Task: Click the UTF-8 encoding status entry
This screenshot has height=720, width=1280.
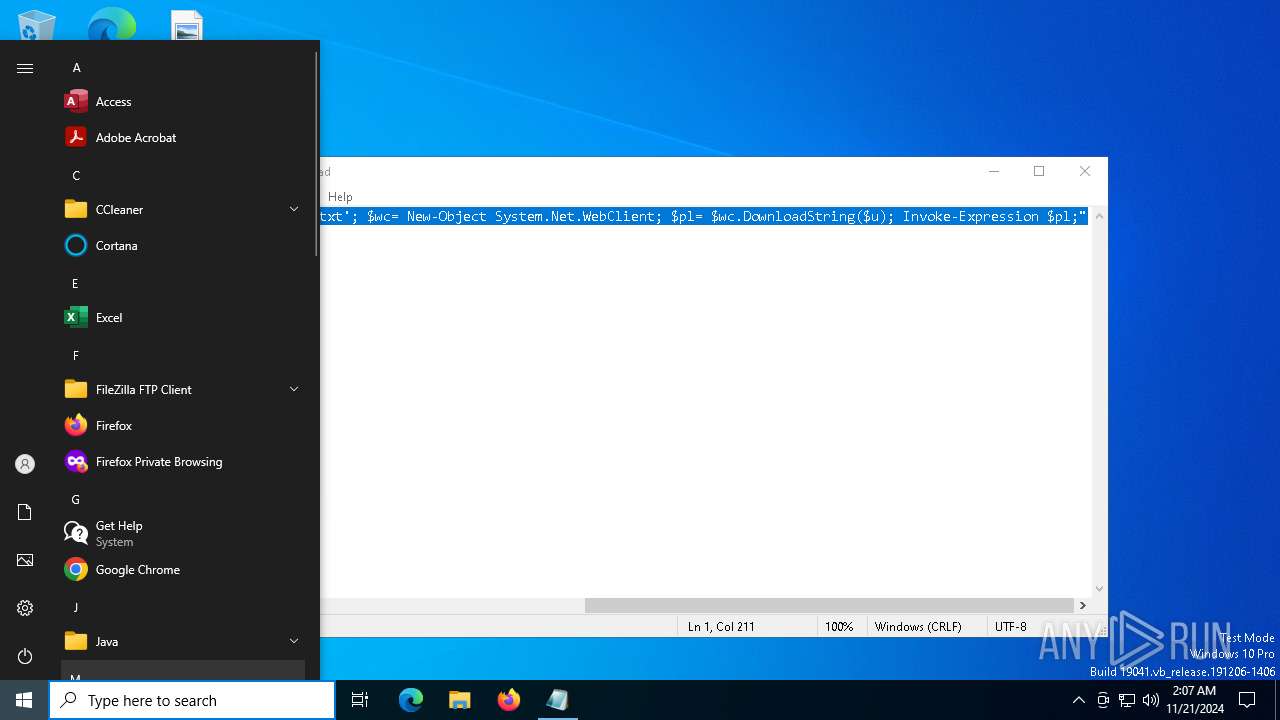Action: click(1011, 627)
